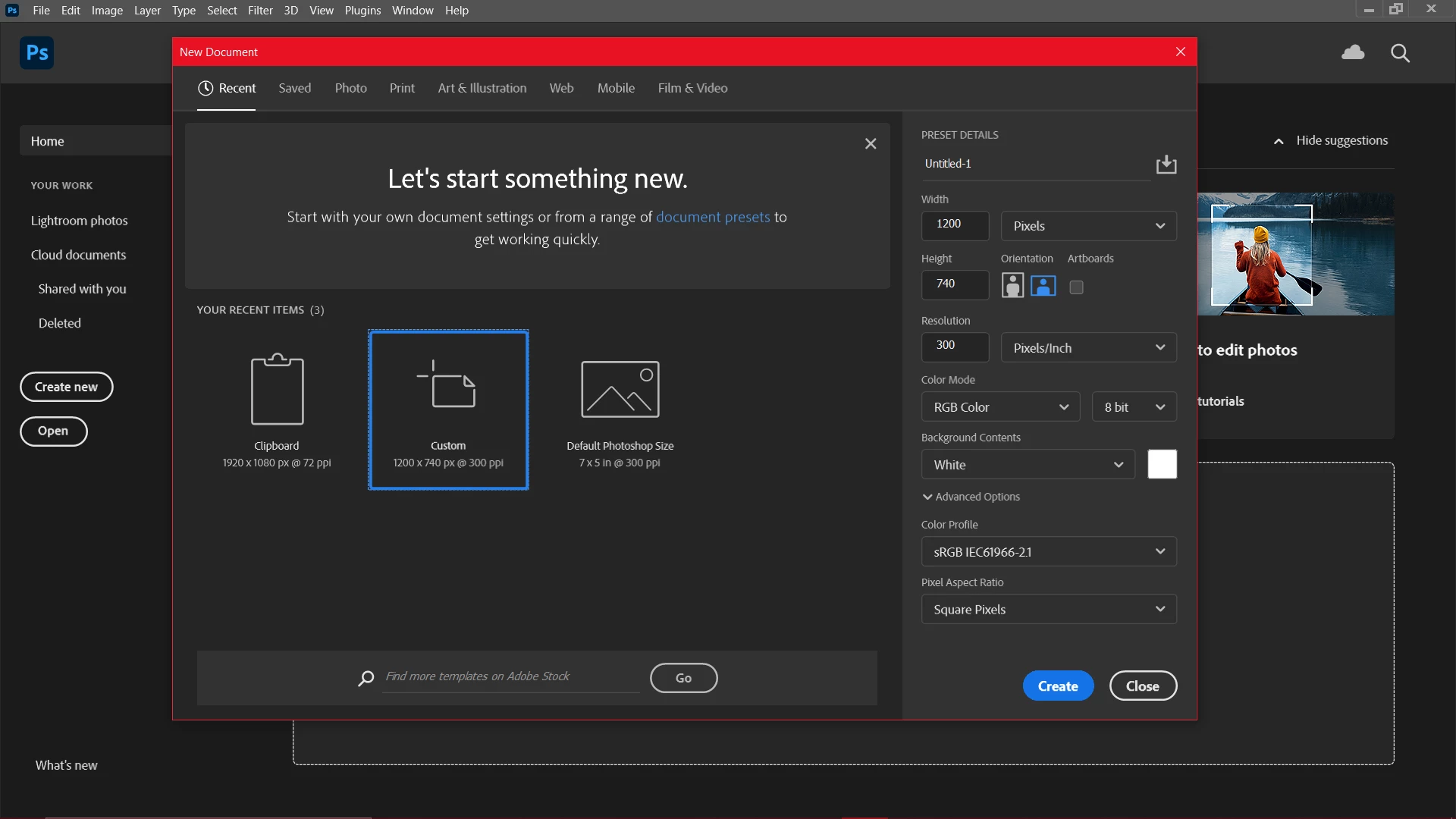Click the Adobe Stock search magnifier
The width and height of the screenshot is (1456, 819).
tap(366, 678)
